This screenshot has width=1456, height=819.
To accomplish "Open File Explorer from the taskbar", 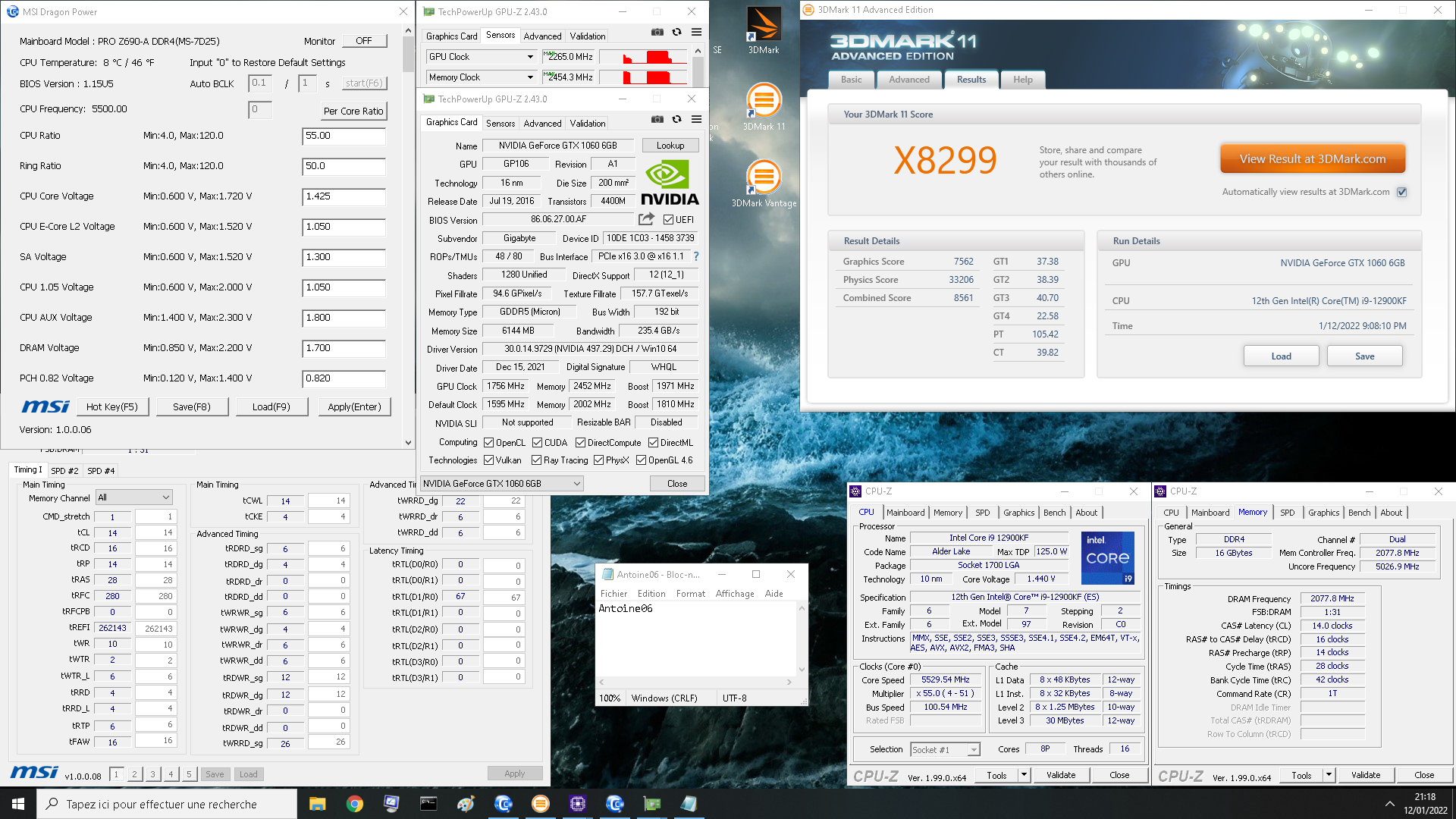I will click(317, 804).
